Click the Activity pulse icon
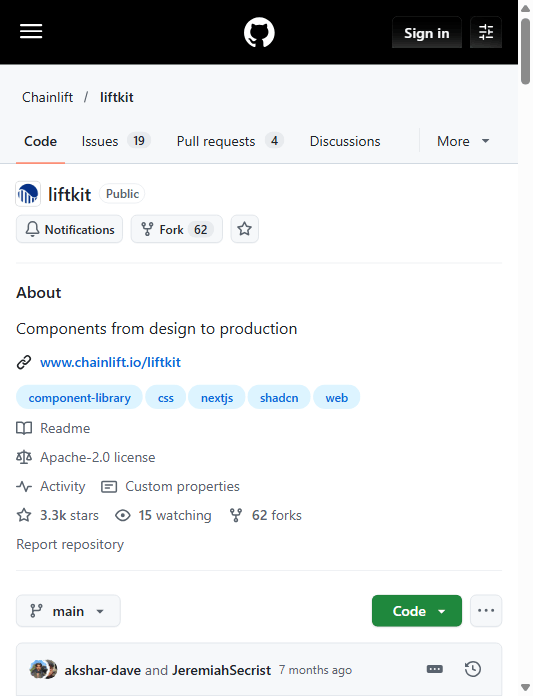The height and width of the screenshot is (696, 533). [24, 486]
